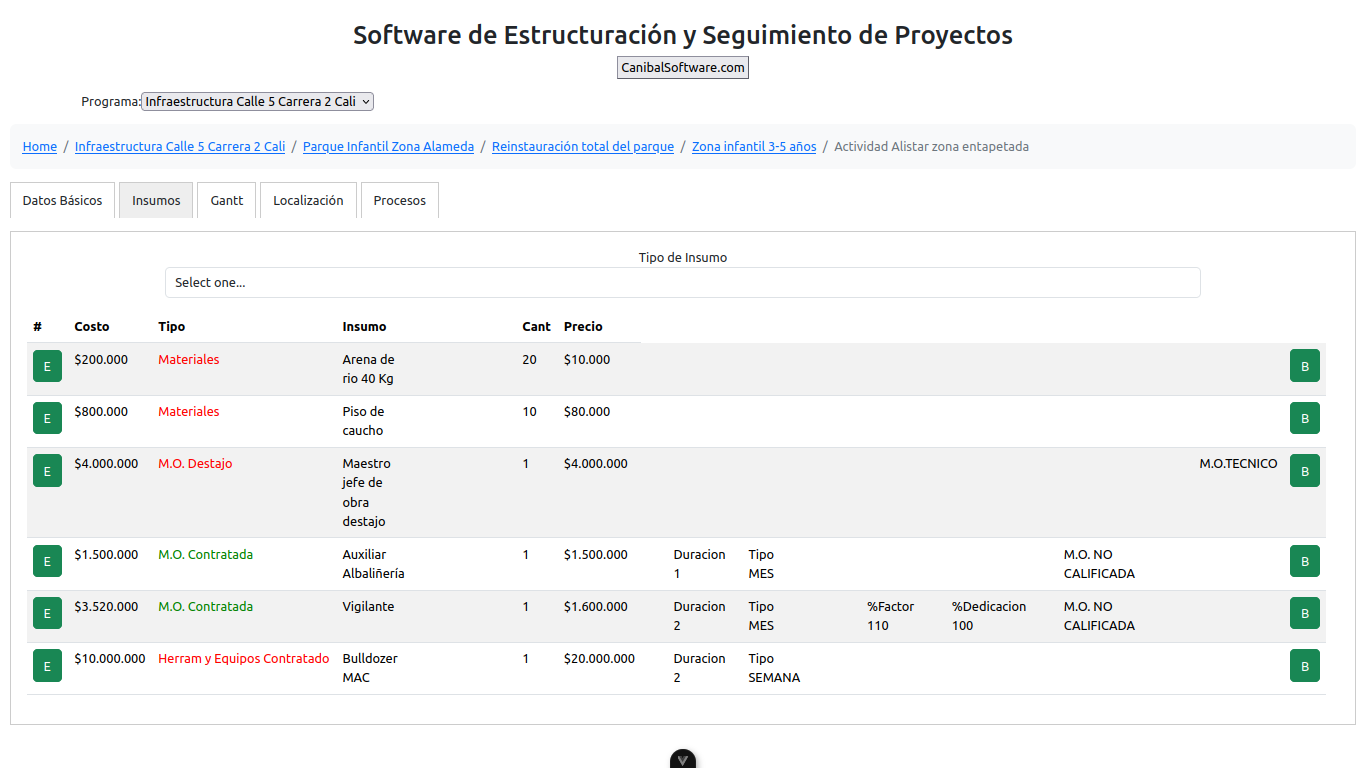
Task: Navigate to the Home breadcrumb link
Action: pyautogui.click(x=40, y=146)
